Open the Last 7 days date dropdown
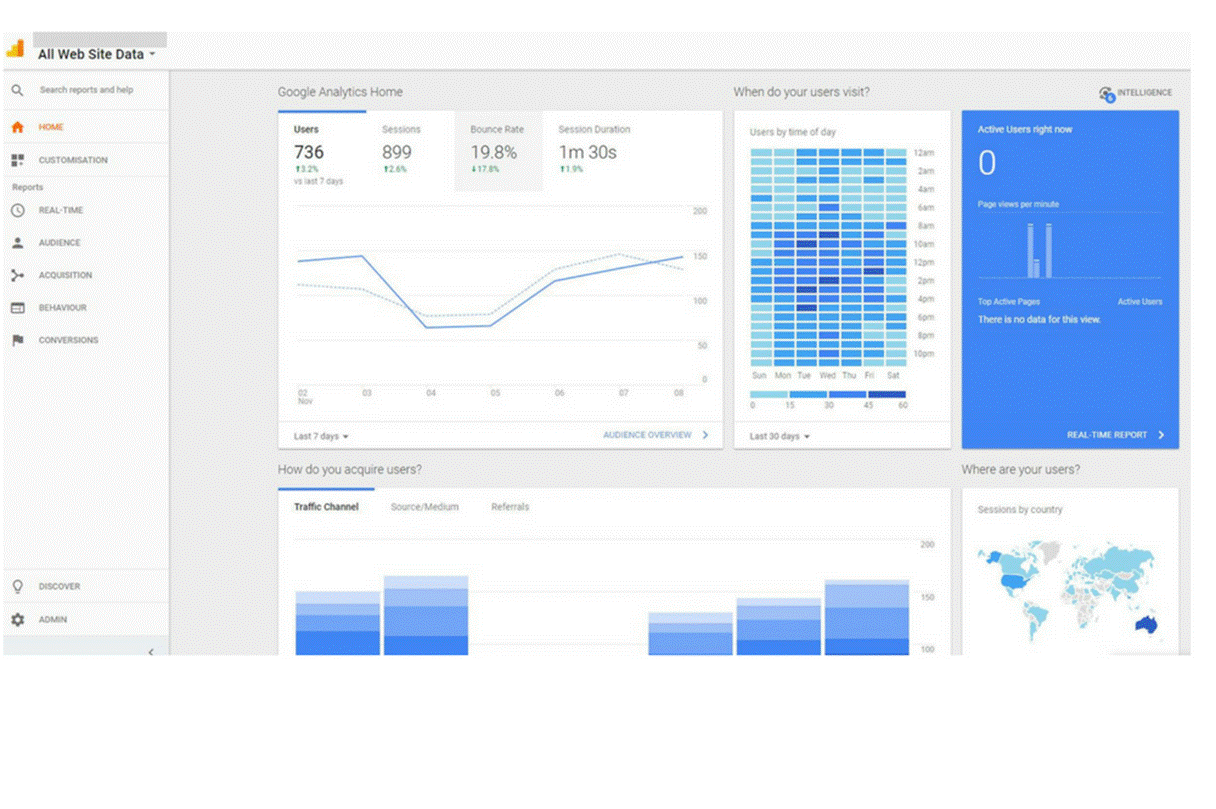The width and height of the screenshot is (1216, 809). (x=321, y=437)
